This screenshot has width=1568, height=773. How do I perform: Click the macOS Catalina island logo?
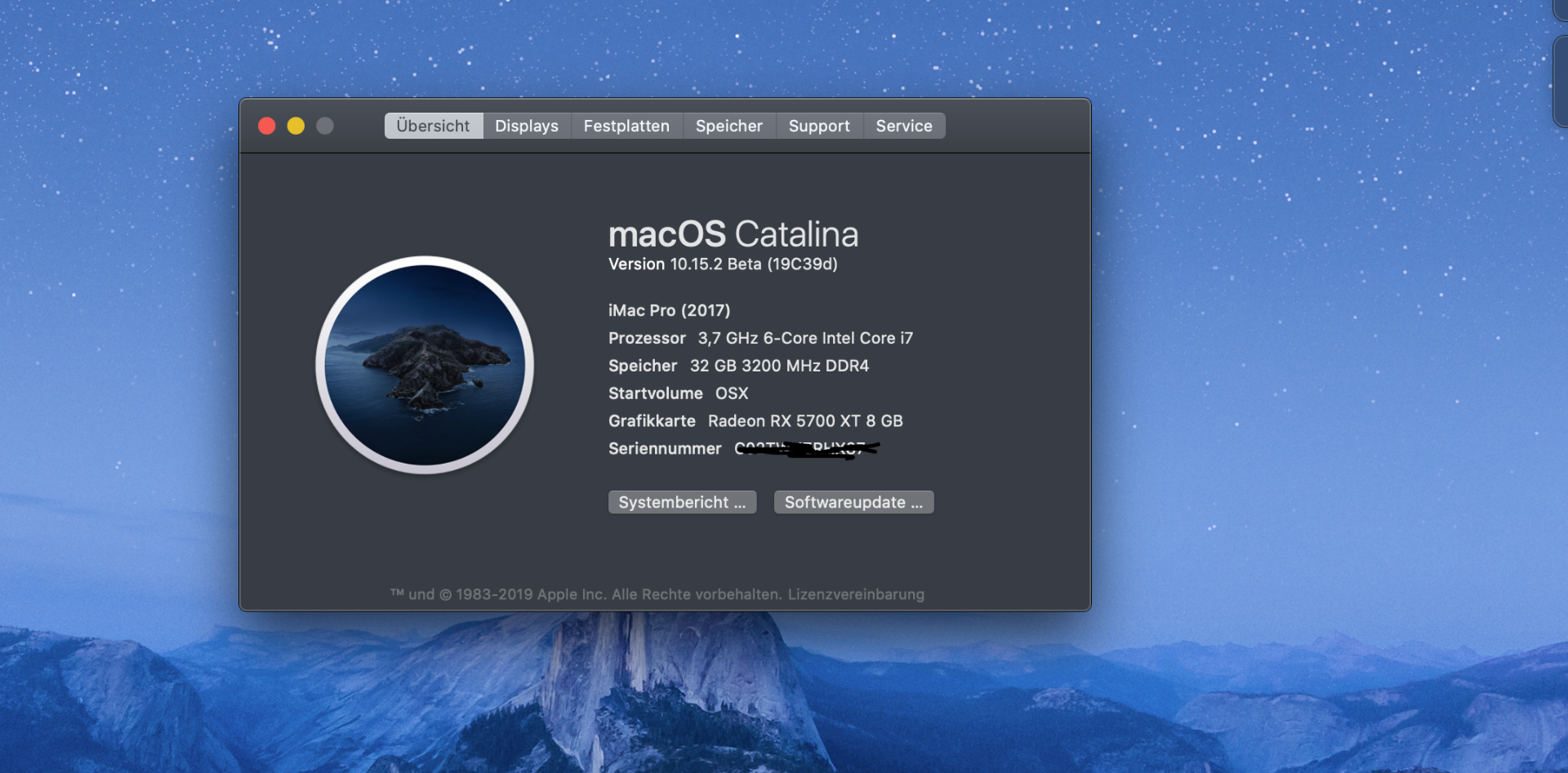pos(425,365)
